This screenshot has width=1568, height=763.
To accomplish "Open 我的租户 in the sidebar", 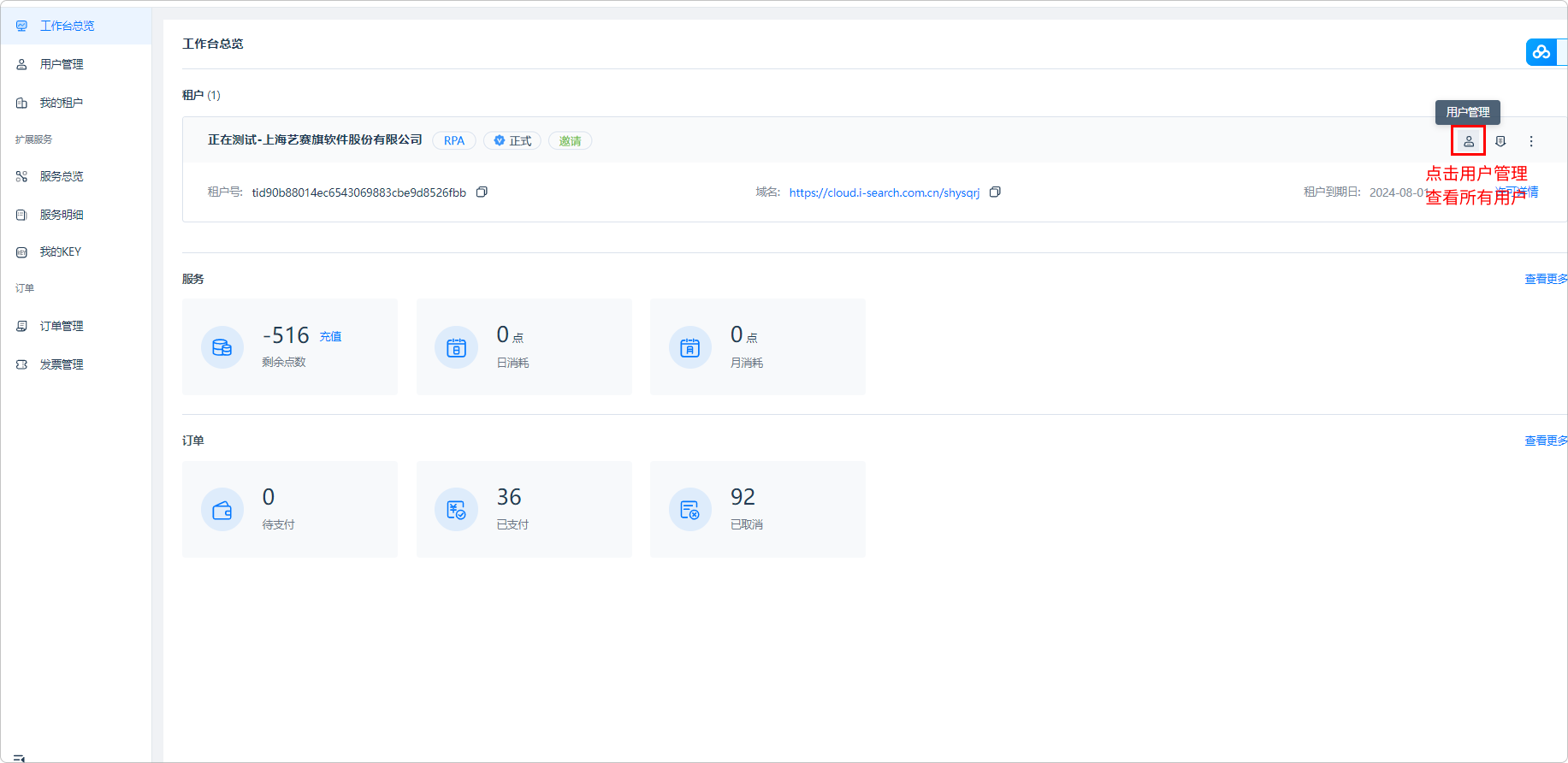I will (x=61, y=103).
